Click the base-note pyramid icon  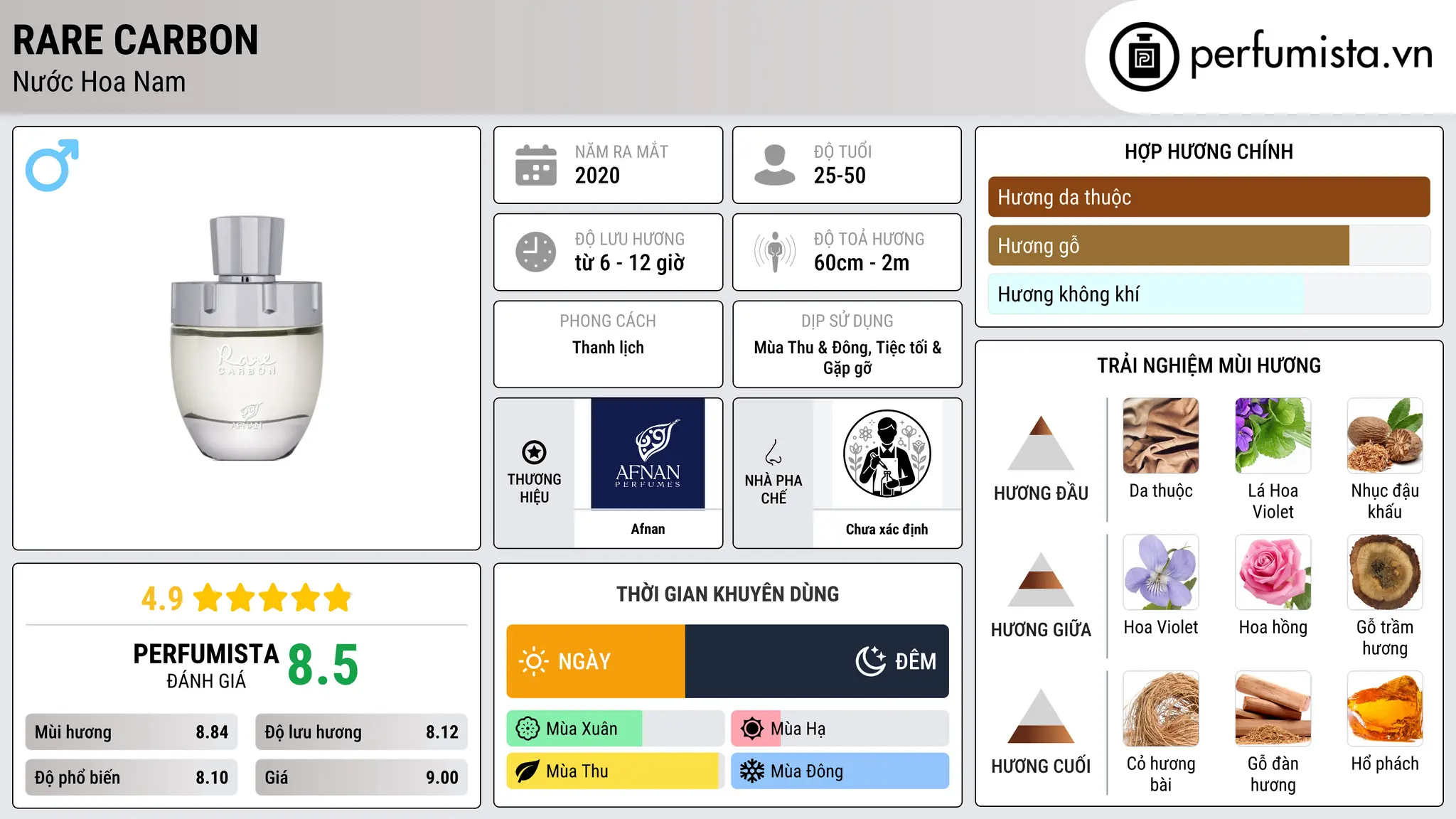(x=1041, y=716)
